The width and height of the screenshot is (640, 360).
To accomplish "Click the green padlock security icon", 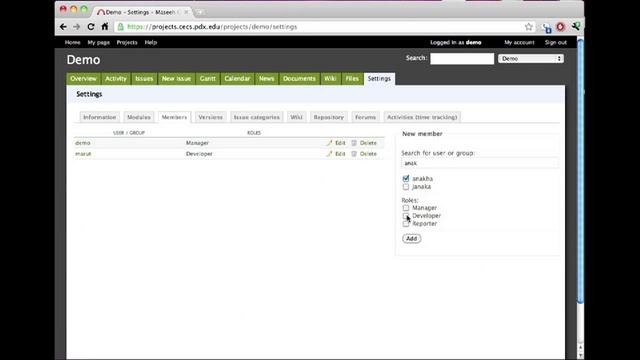I will pos(120,27).
